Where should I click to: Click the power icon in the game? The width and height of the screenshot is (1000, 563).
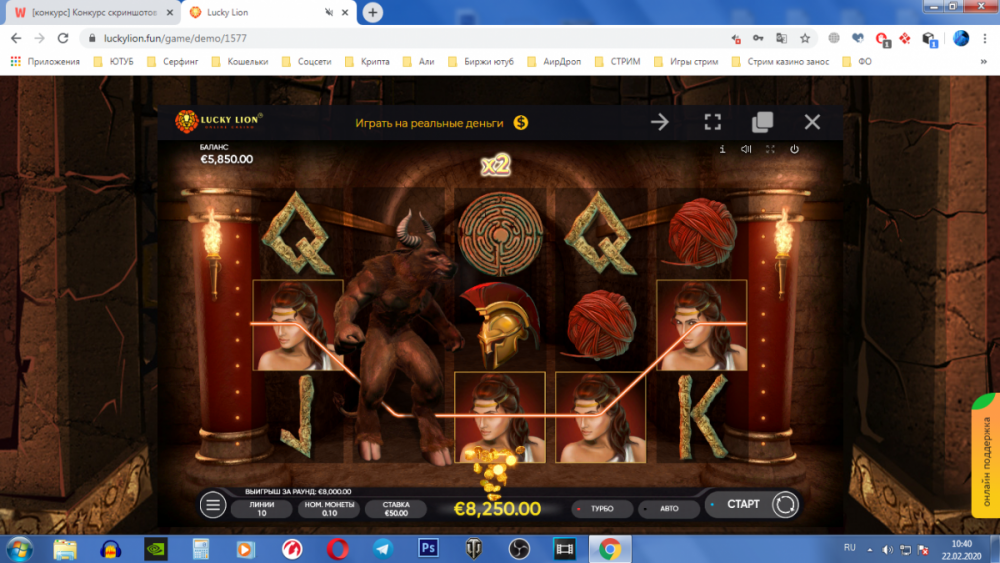tap(794, 149)
